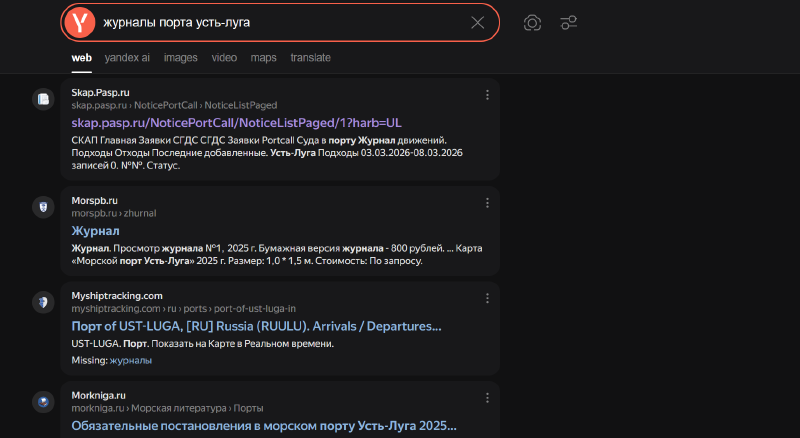Screen dimensions: 800x438
Task: Switch to the maps tab
Action: click(x=264, y=58)
